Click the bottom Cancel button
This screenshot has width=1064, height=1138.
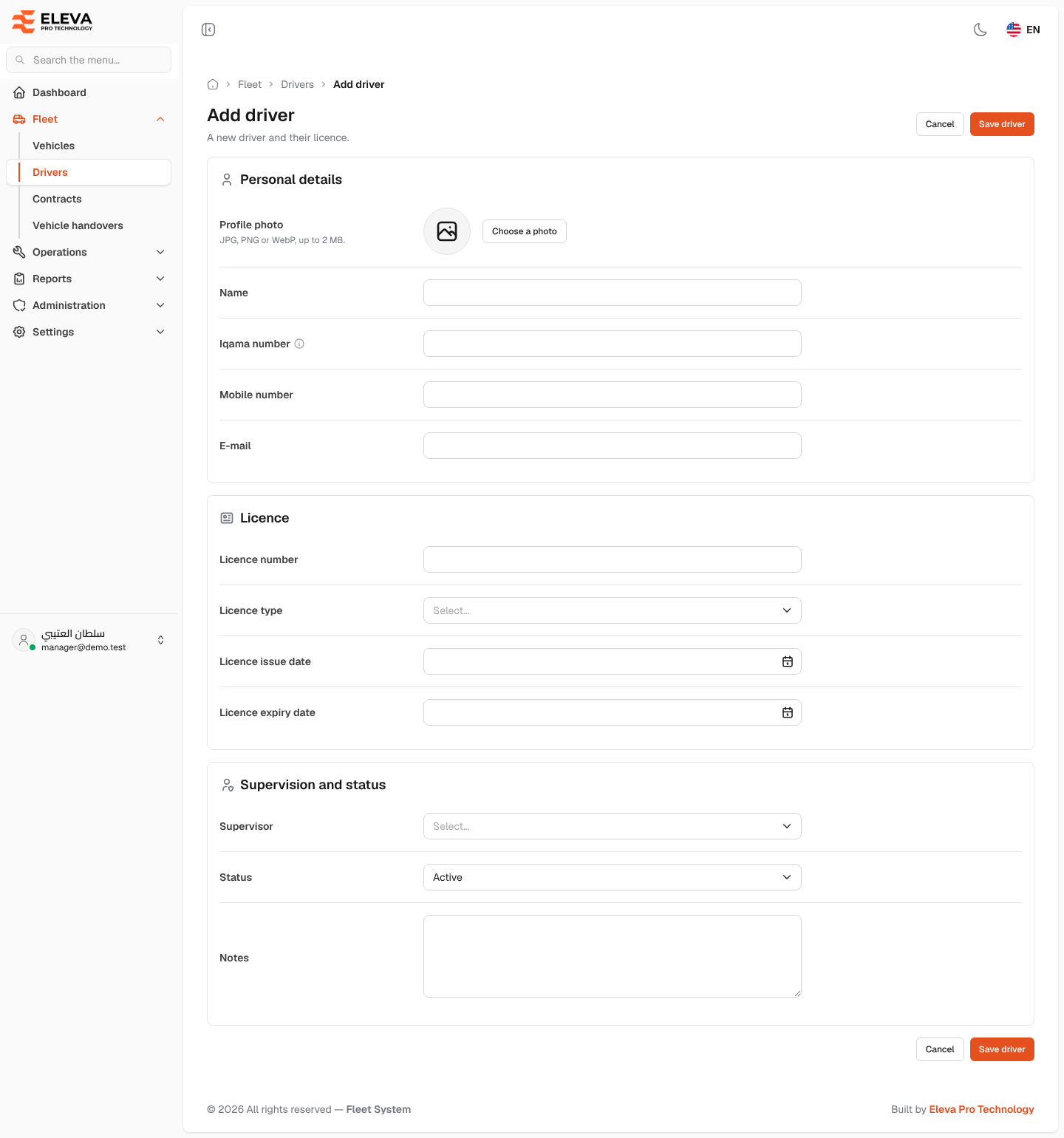pos(940,1049)
